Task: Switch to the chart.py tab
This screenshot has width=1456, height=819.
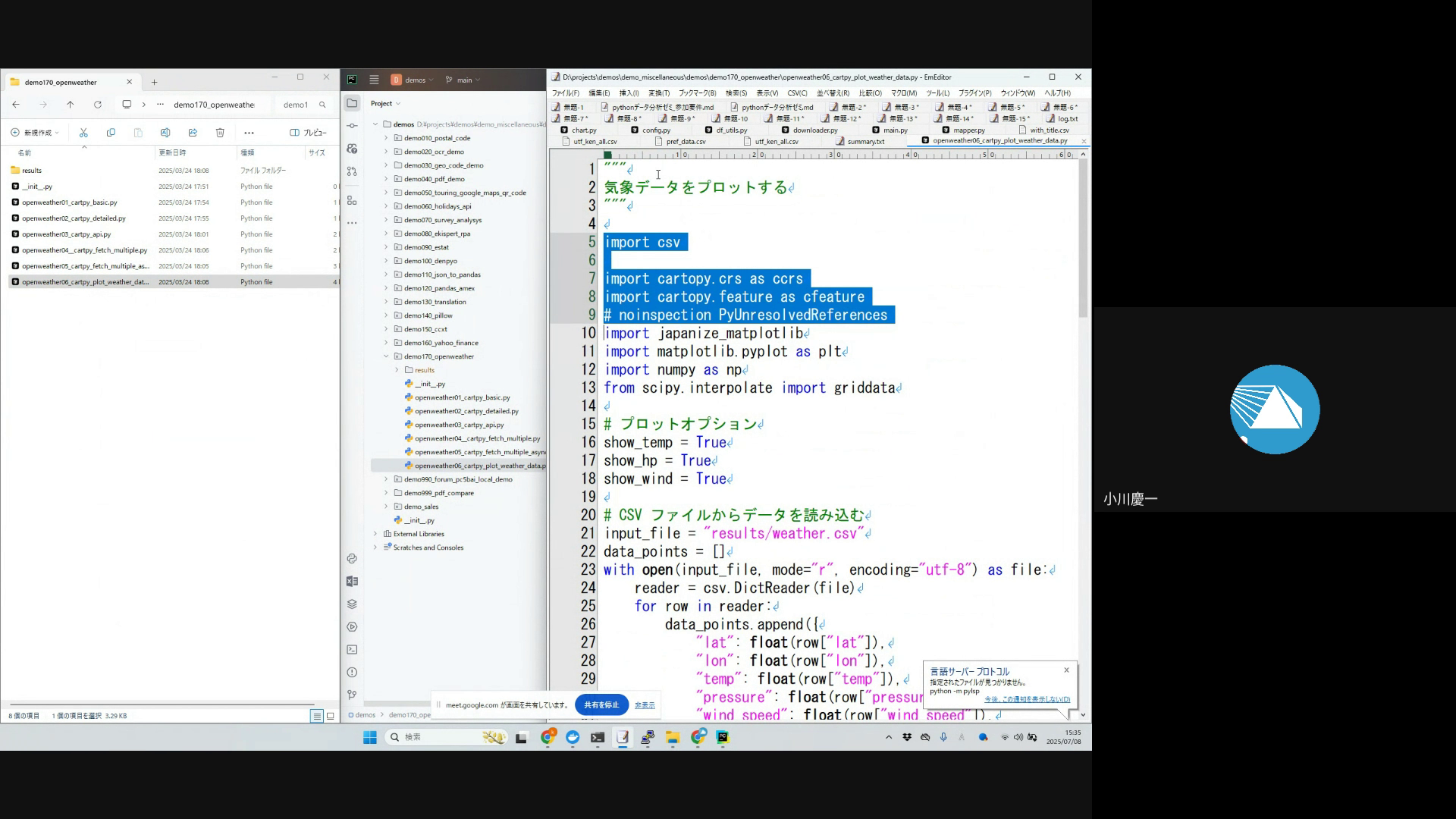Action: [583, 130]
